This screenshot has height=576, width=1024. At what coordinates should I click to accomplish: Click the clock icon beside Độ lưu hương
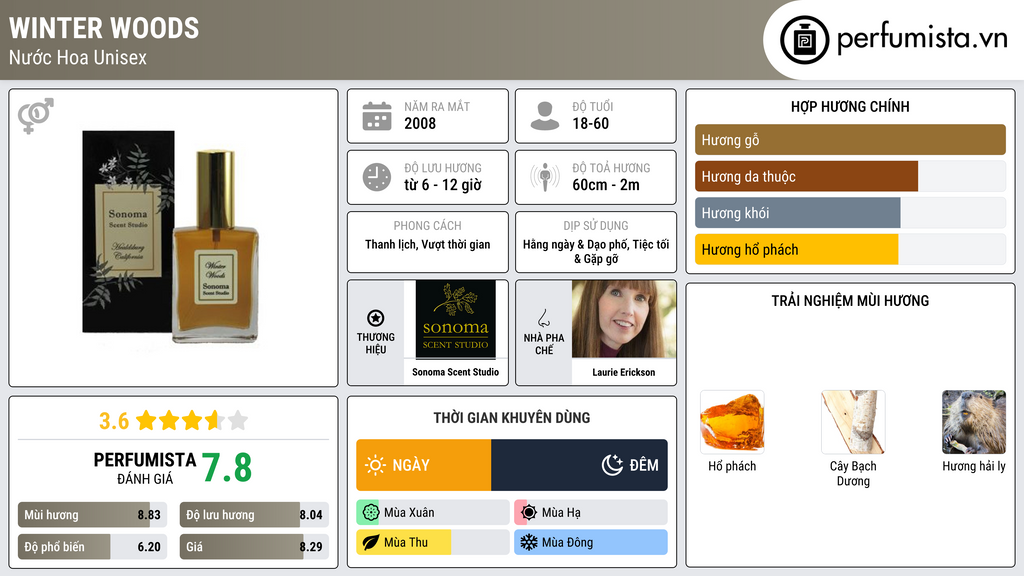point(377,177)
